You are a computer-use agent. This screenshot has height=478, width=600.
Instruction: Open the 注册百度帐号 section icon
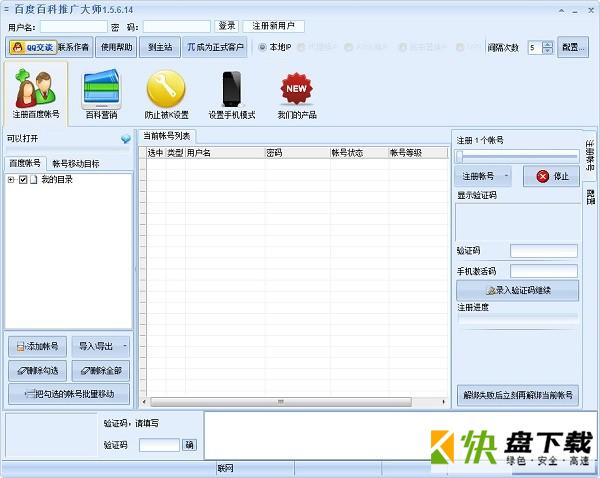point(36,94)
